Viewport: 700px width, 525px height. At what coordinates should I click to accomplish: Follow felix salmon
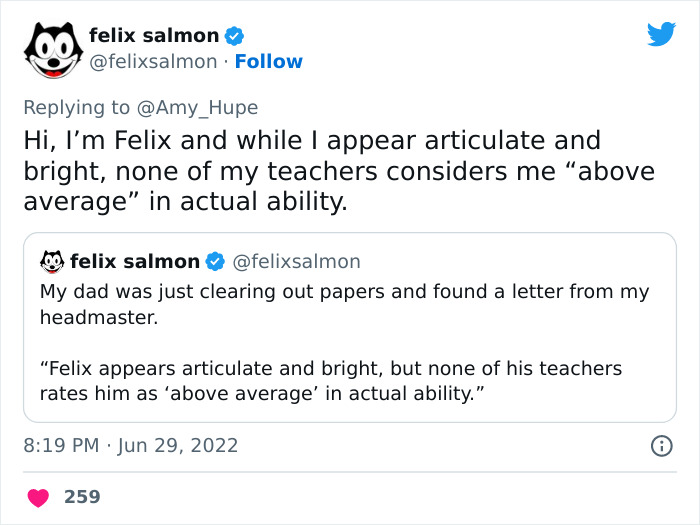pos(268,62)
